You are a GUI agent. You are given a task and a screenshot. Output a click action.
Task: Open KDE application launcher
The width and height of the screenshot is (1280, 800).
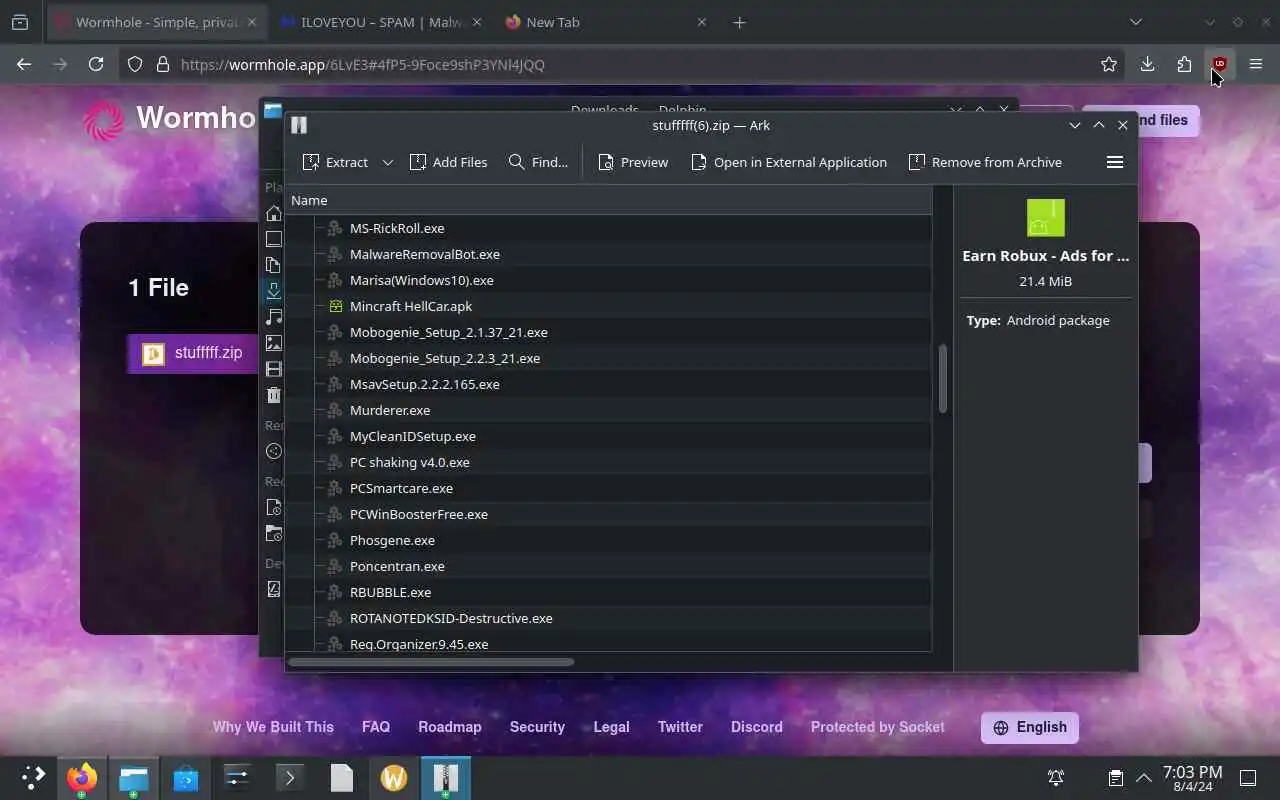click(34, 777)
